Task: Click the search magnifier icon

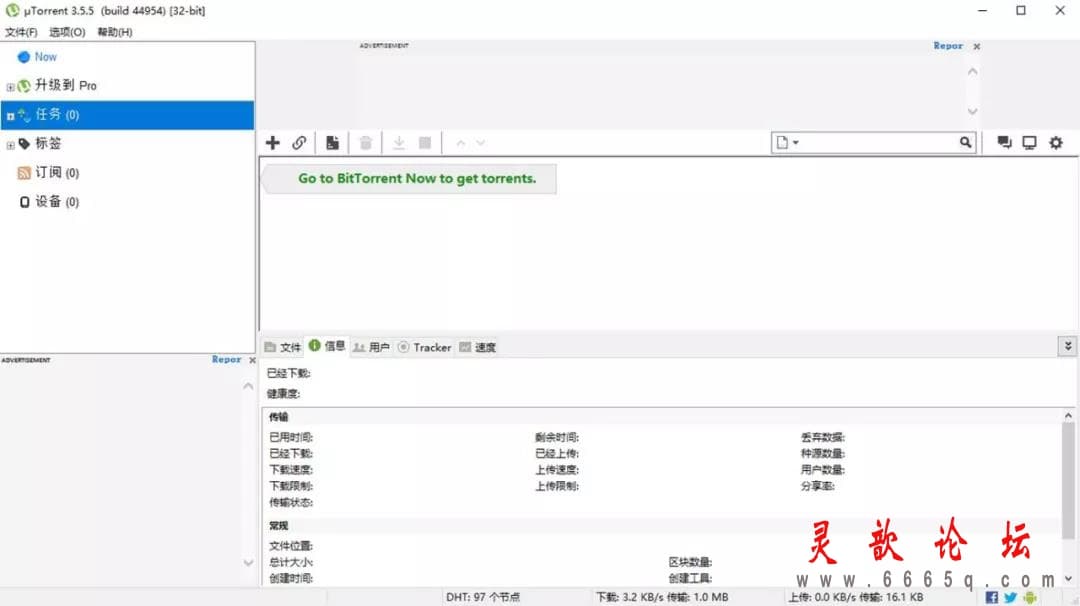Action: coord(966,142)
